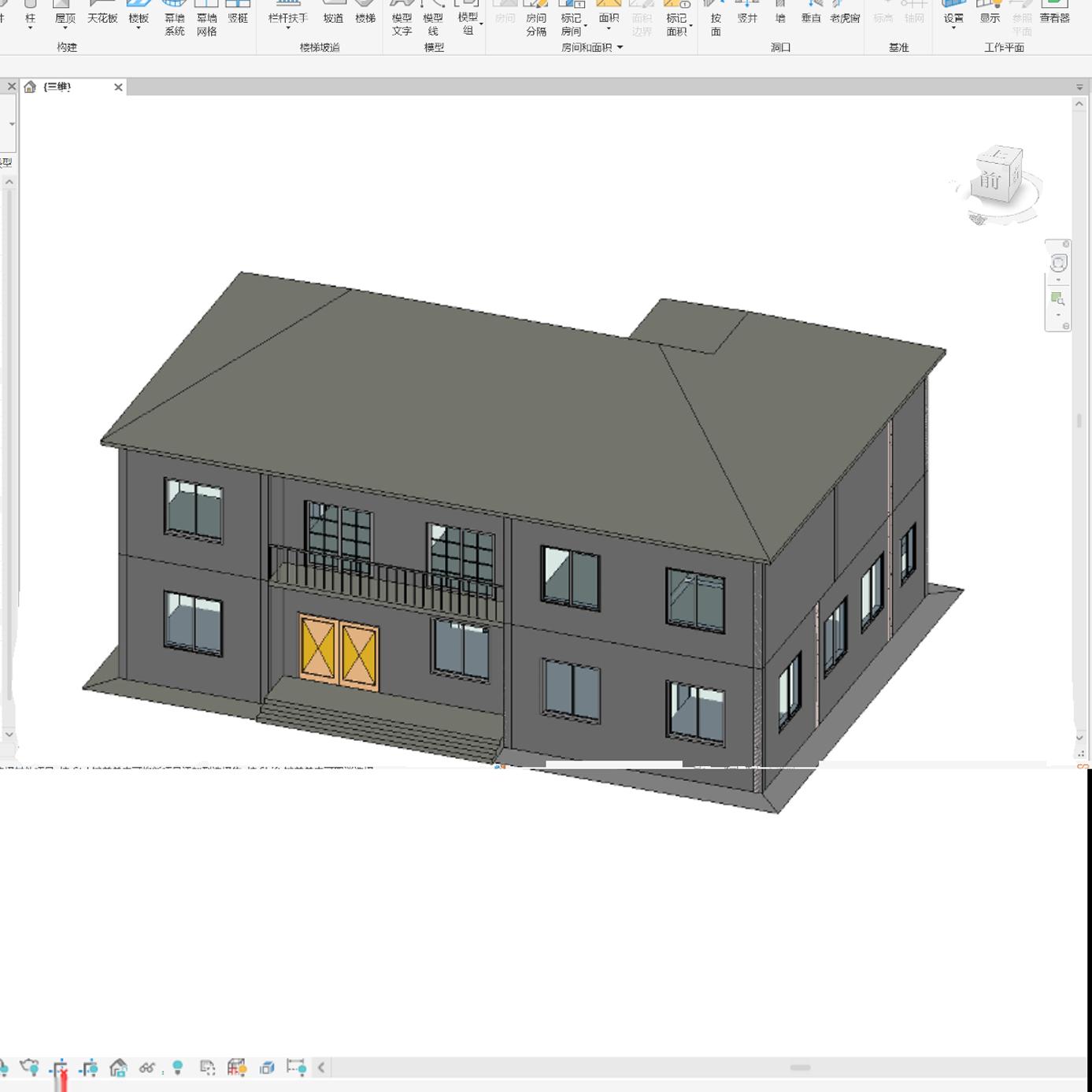Open the 查看器 work plane viewer
Screen dimensions: 1092x1092
click(x=1055, y=17)
